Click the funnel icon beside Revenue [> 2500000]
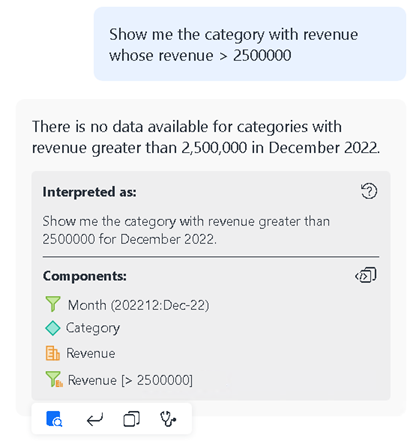 [x=54, y=379]
